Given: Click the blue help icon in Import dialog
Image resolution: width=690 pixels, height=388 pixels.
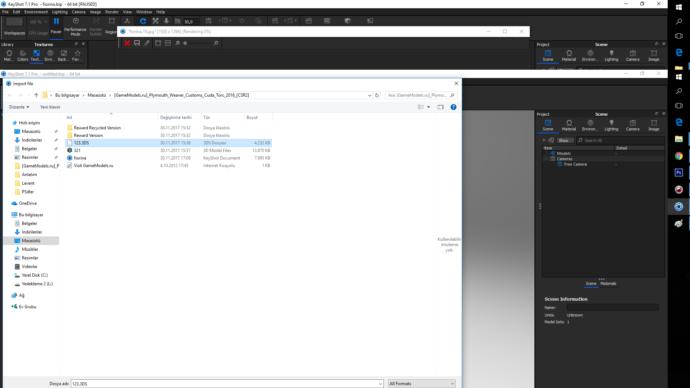Looking at the screenshot, I should pos(453,107).
